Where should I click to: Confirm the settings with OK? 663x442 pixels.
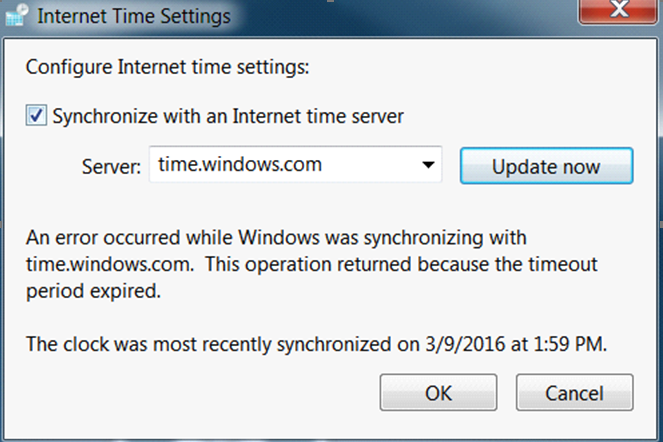pos(438,393)
